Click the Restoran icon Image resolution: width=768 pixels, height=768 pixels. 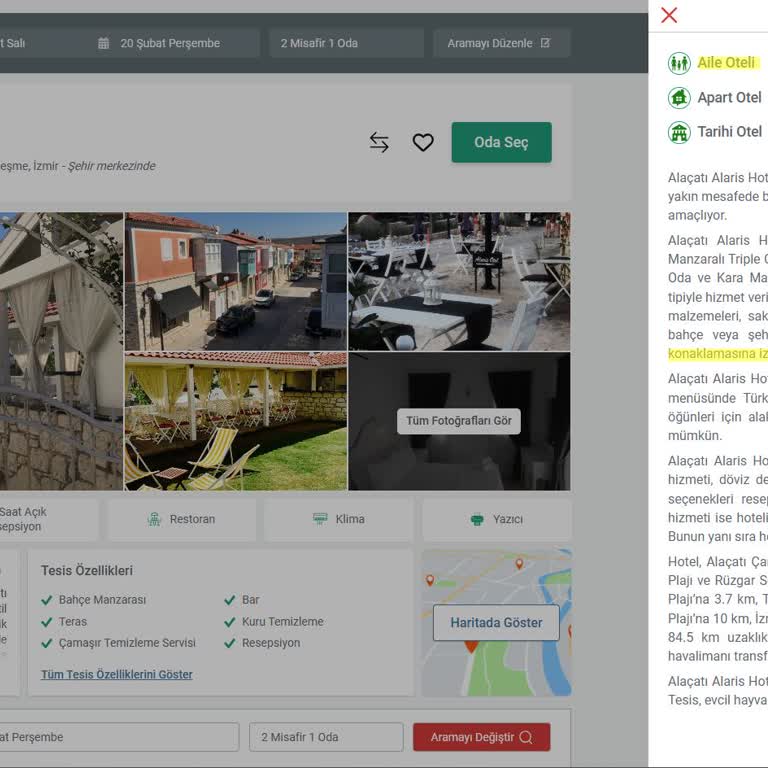154,519
